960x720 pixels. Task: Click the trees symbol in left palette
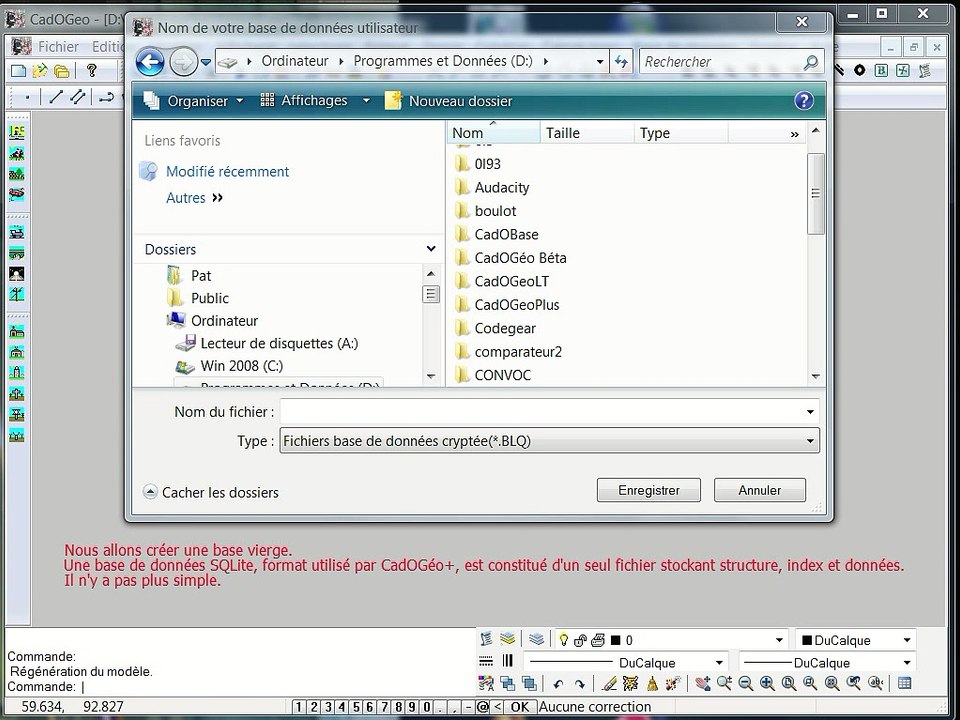(17, 174)
